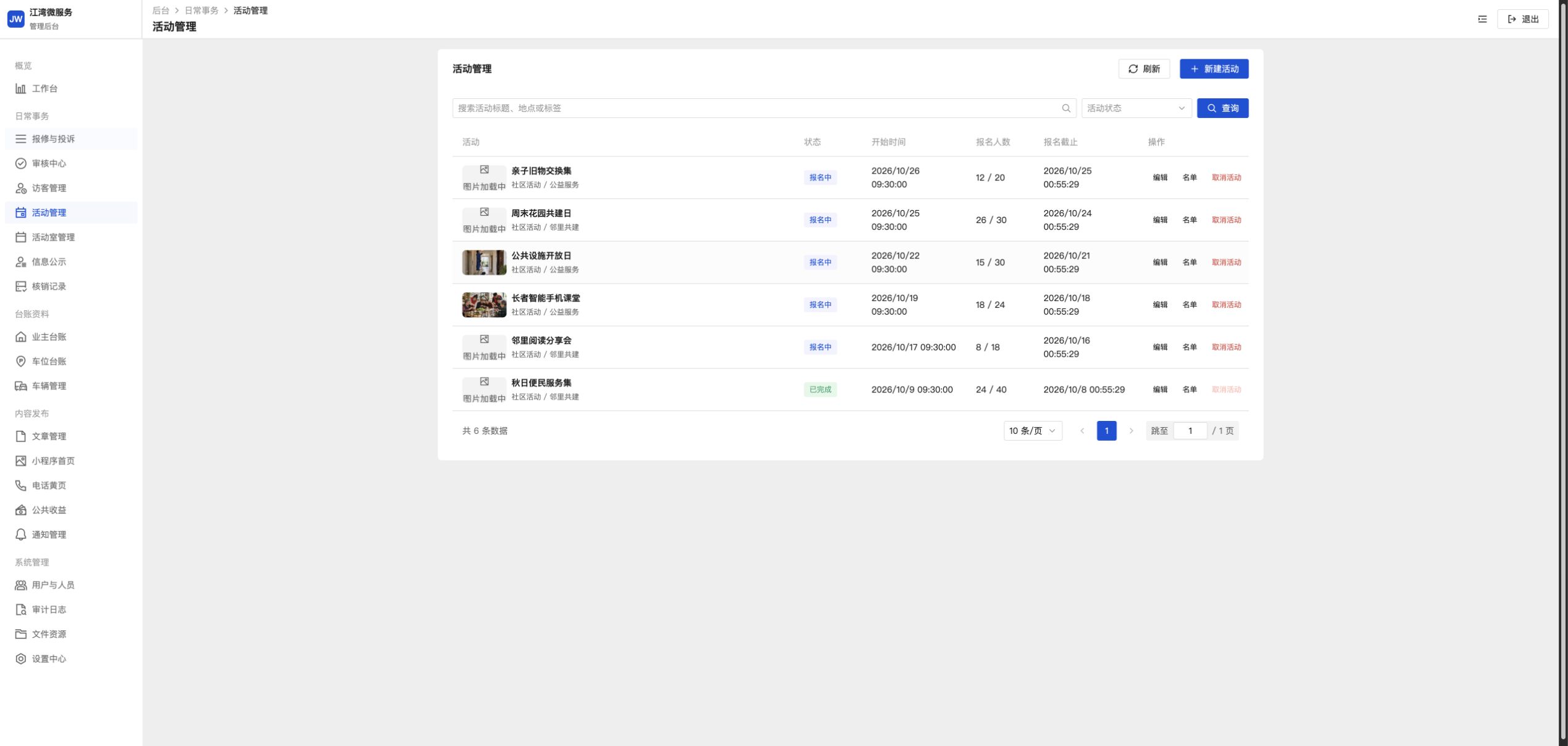Image resolution: width=1568 pixels, height=746 pixels.
Task: Click 日常事务 in the breadcrumb
Action: click(x=201, y=11)
